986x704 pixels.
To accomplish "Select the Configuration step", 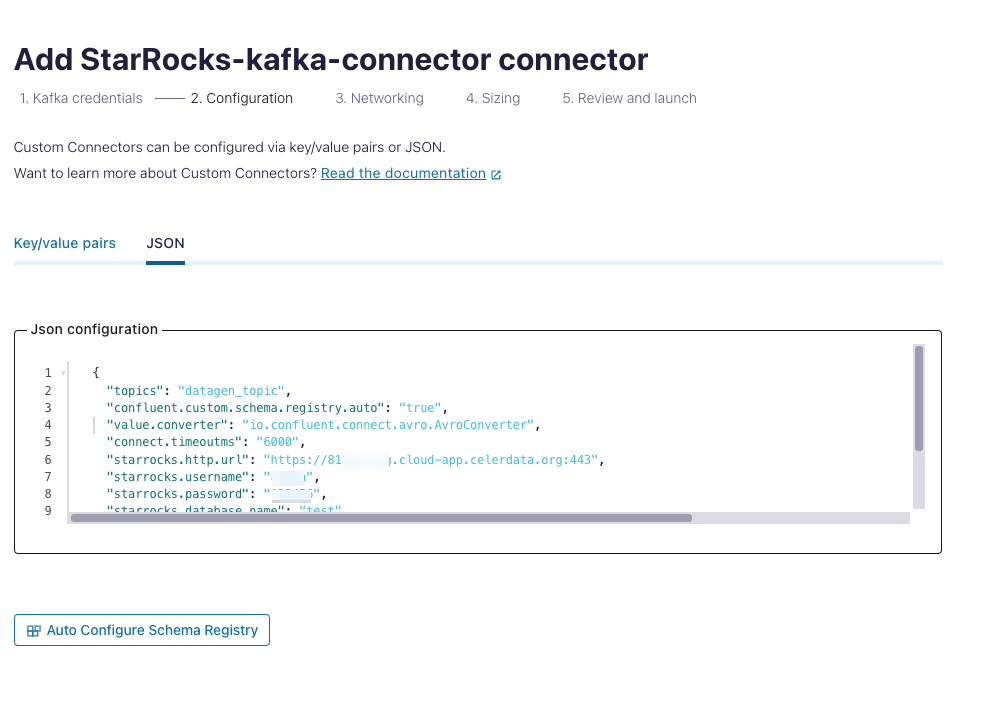I will pyautogui.click(x=242, y=98).
